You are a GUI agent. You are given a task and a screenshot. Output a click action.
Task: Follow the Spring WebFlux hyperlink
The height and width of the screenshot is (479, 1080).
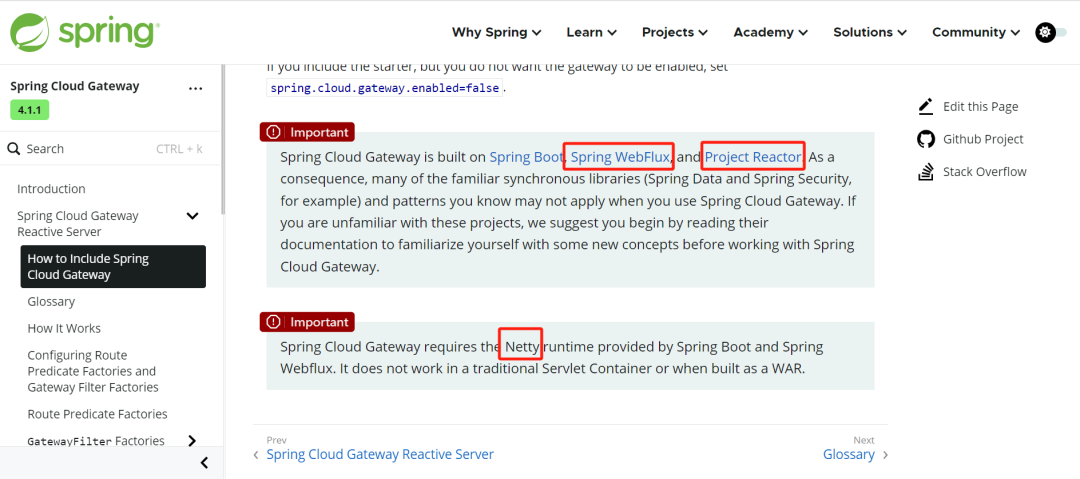[x=620, y=157]
